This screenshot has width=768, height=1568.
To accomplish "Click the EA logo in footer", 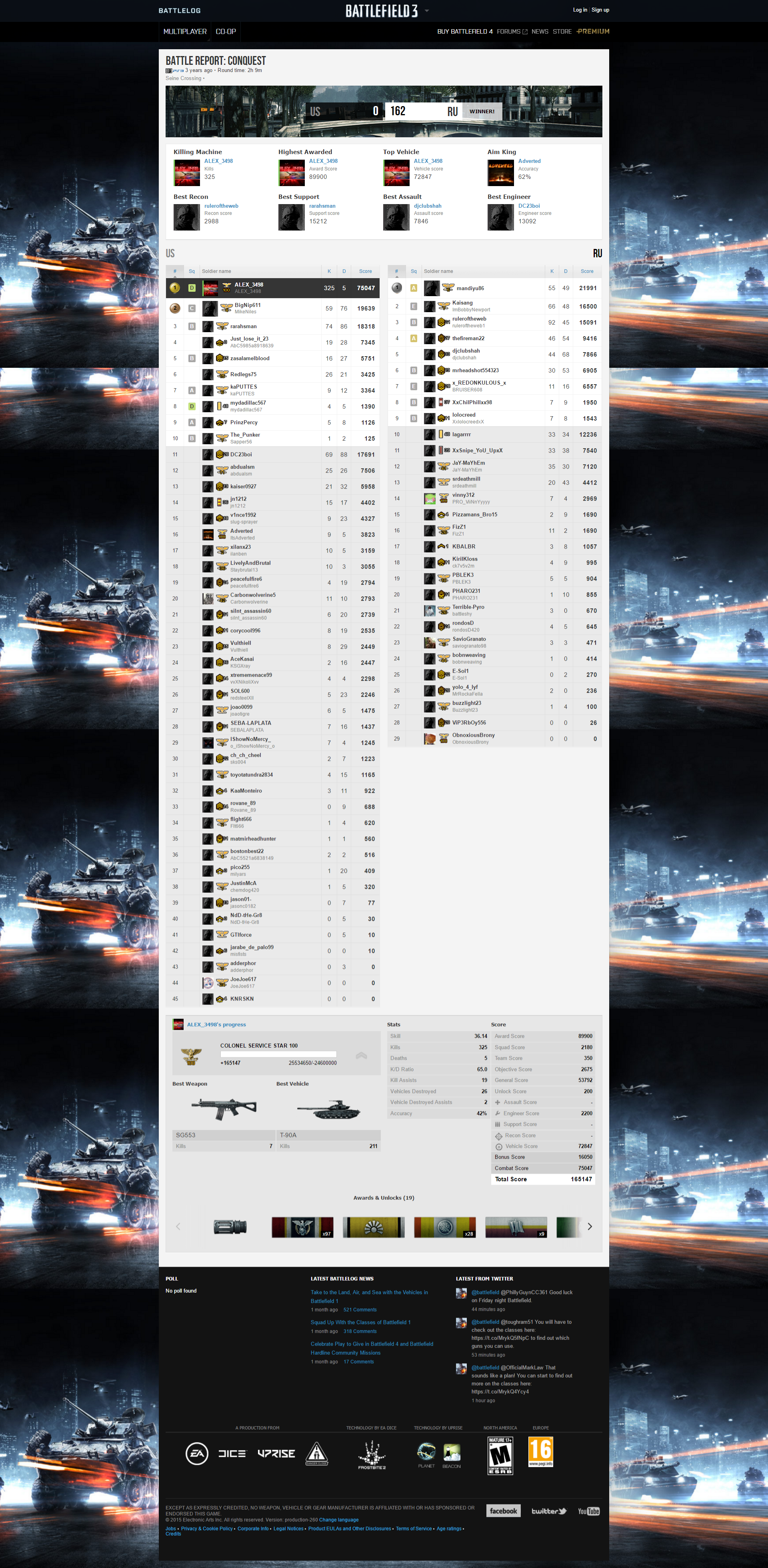I will [196, 1454].
